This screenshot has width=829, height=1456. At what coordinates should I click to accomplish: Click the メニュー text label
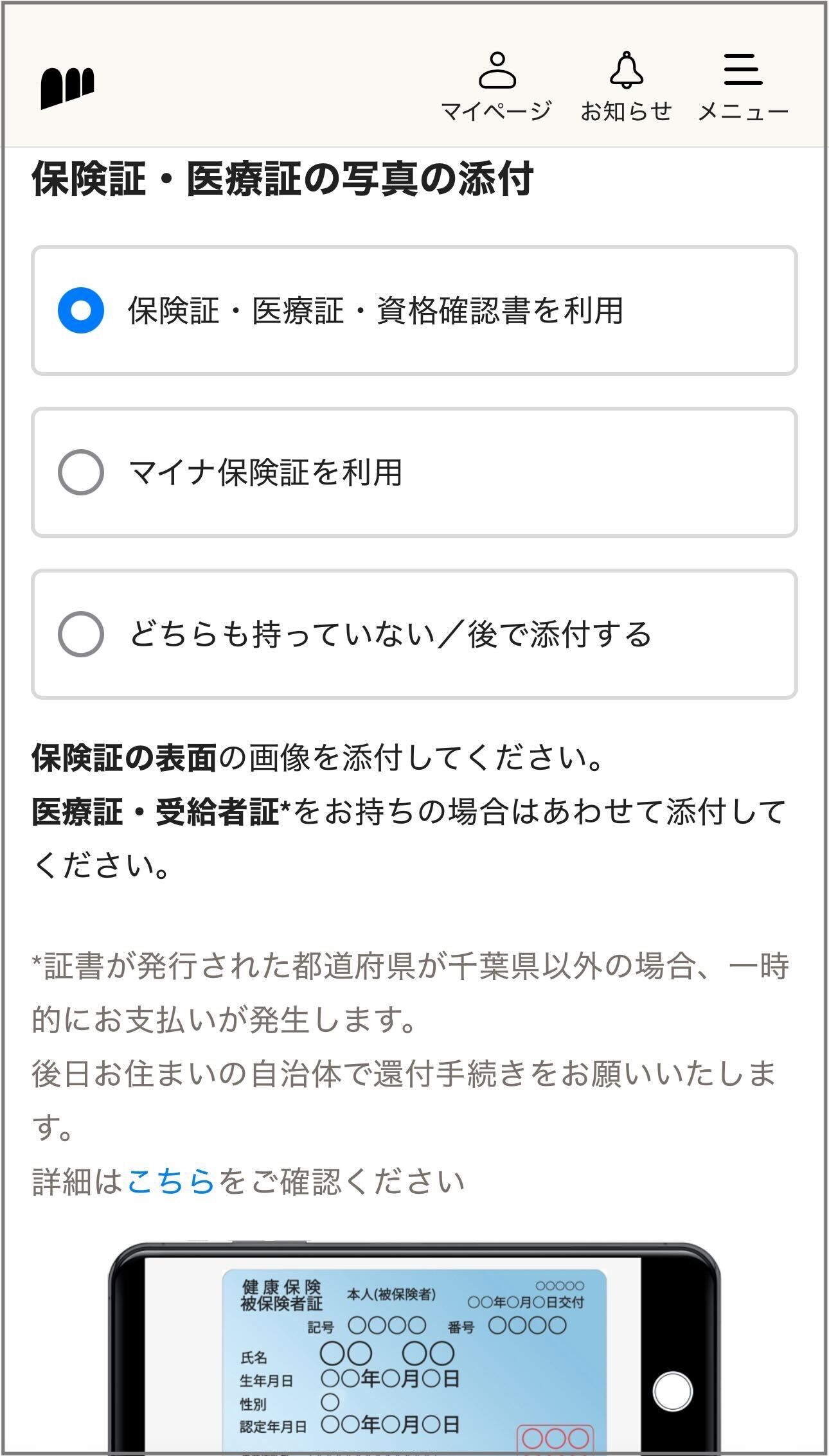tap(744, 112)
